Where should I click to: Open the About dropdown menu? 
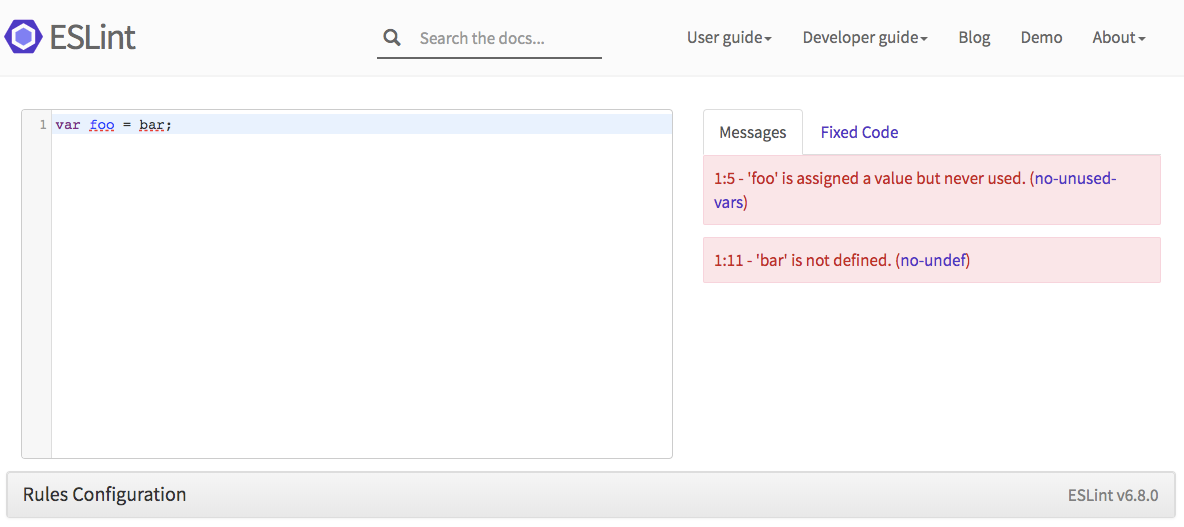point(1118,37)
